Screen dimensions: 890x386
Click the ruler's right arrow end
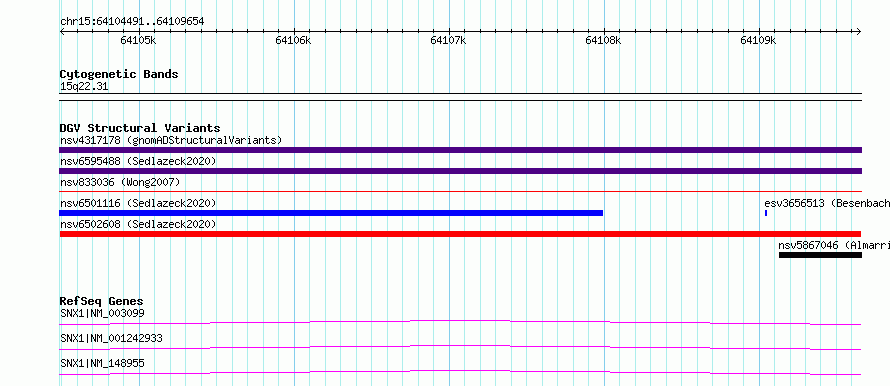[858, 32]
